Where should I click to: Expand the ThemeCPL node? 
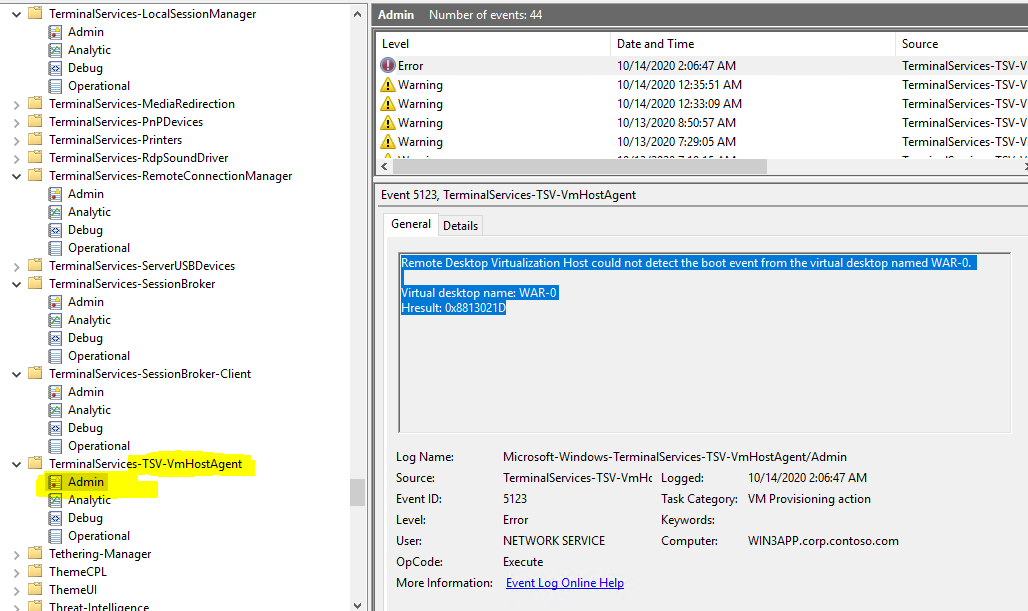pos(16,572)
